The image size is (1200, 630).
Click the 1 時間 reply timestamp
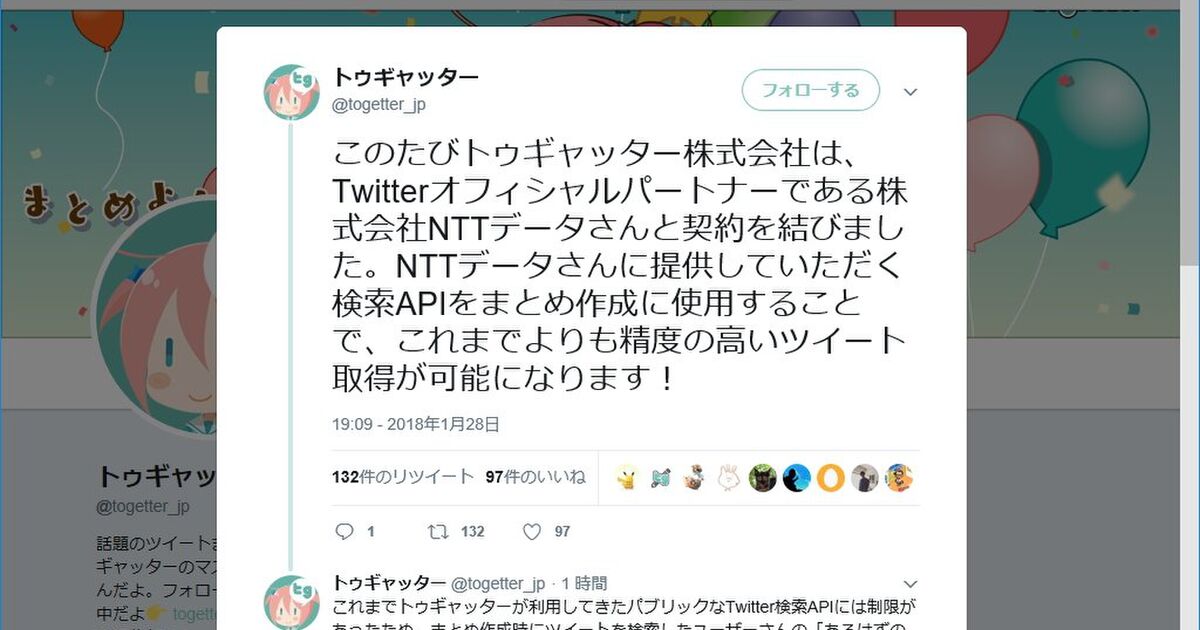(x=584, y=583)
